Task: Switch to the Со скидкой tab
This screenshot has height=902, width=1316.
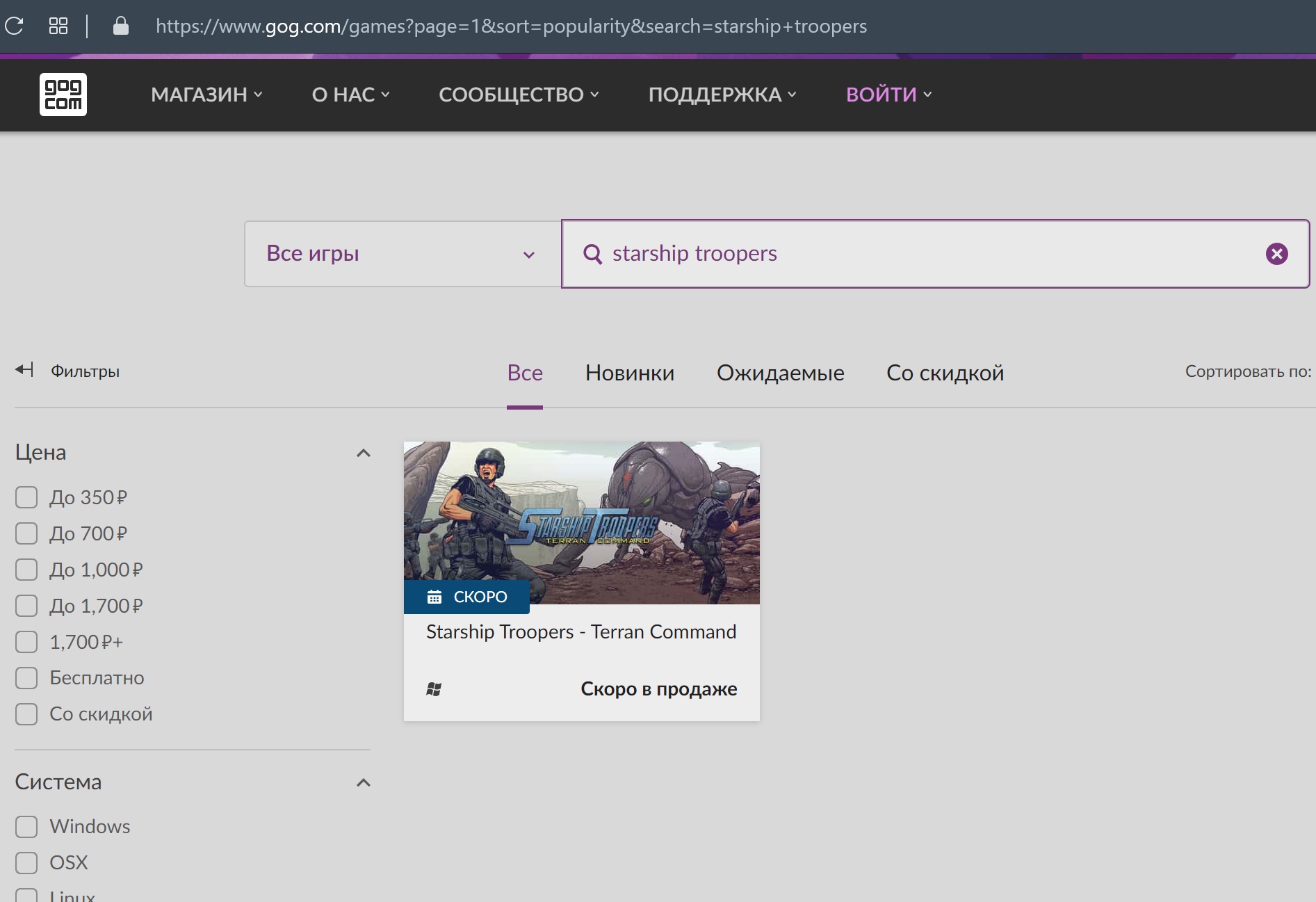Action: (x=945, y=373)
